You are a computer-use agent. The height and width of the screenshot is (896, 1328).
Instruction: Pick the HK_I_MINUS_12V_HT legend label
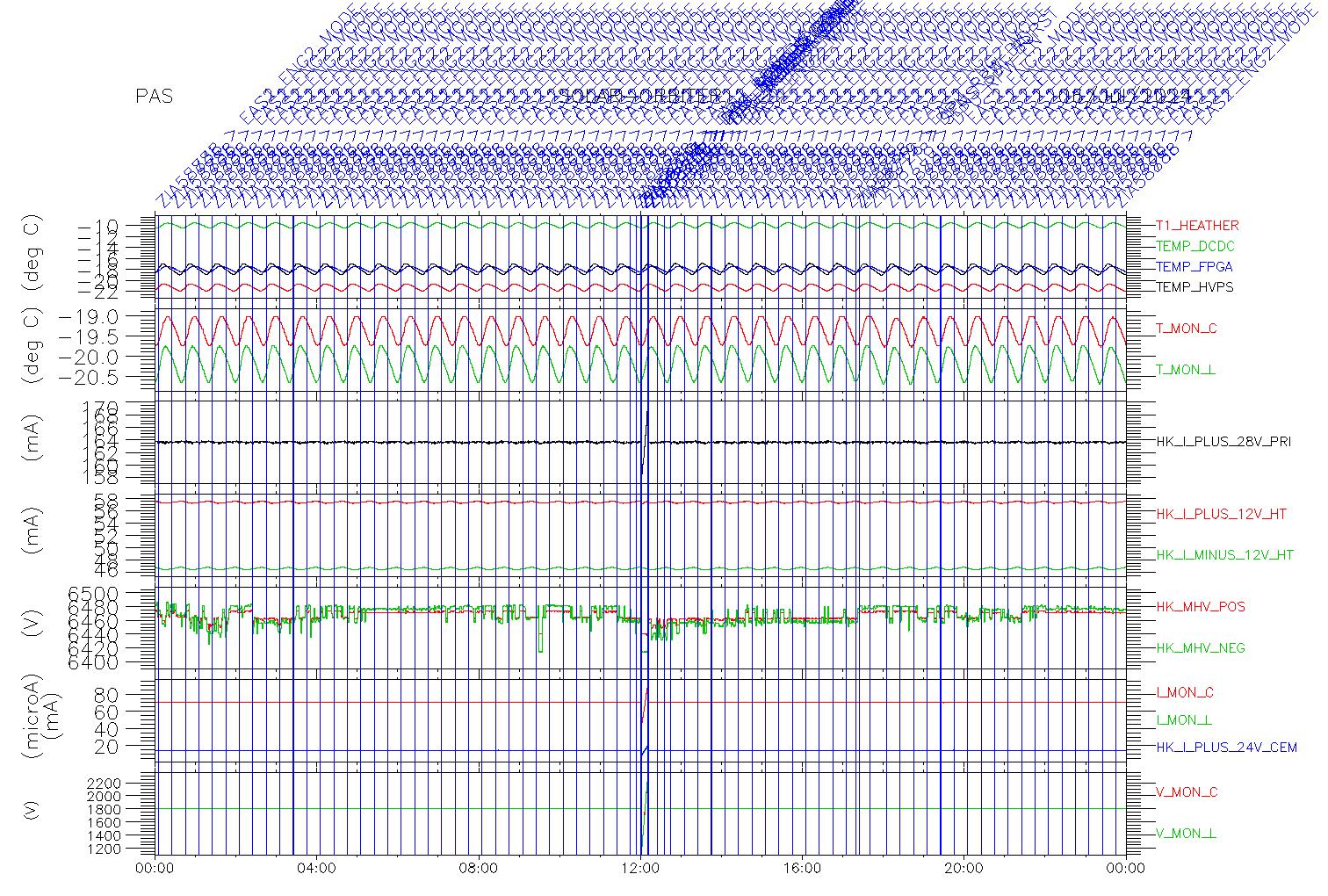1225,555
